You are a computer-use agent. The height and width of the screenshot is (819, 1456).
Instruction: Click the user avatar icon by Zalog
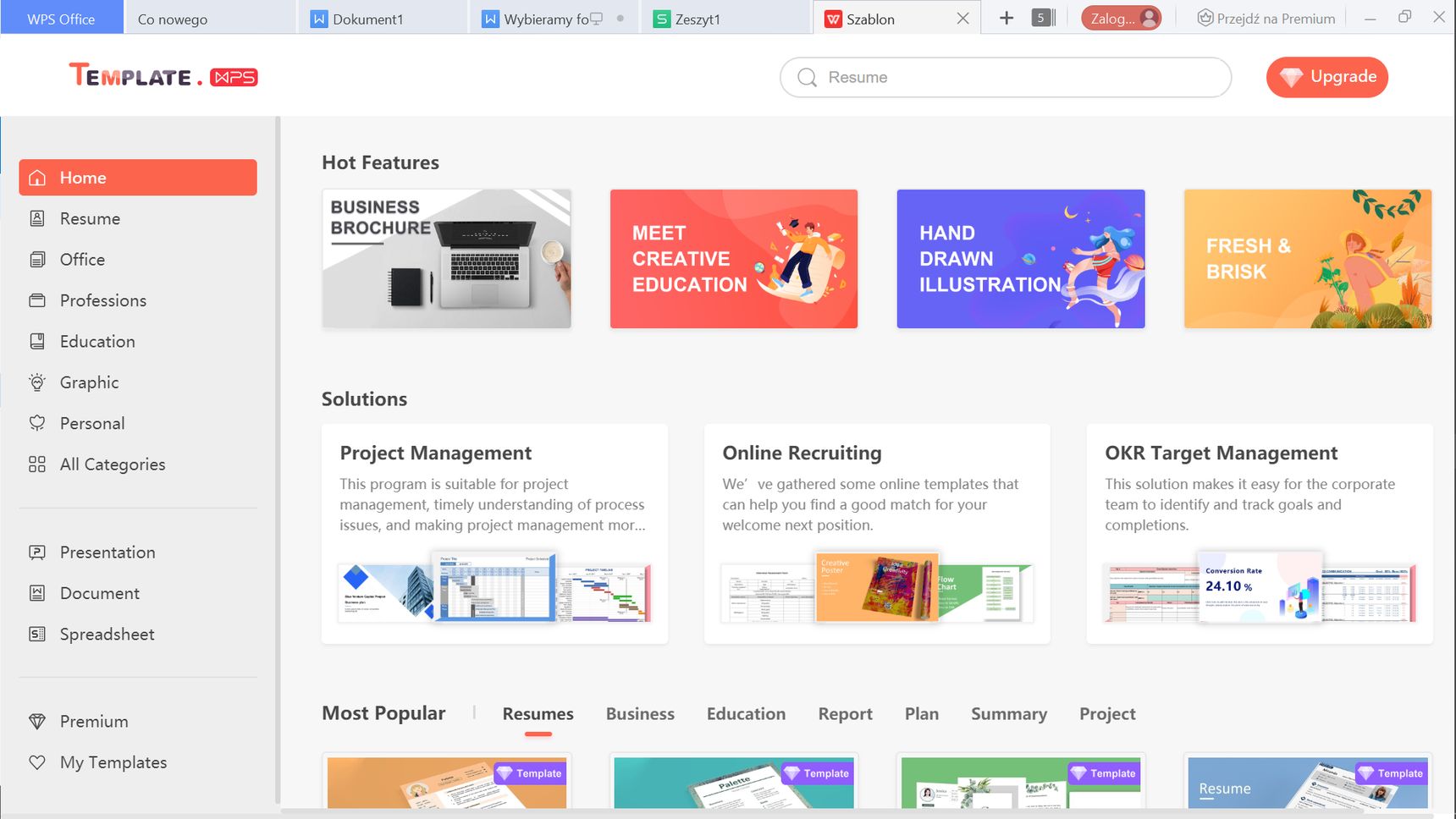pyautogui.click(x=1149, y=18)
